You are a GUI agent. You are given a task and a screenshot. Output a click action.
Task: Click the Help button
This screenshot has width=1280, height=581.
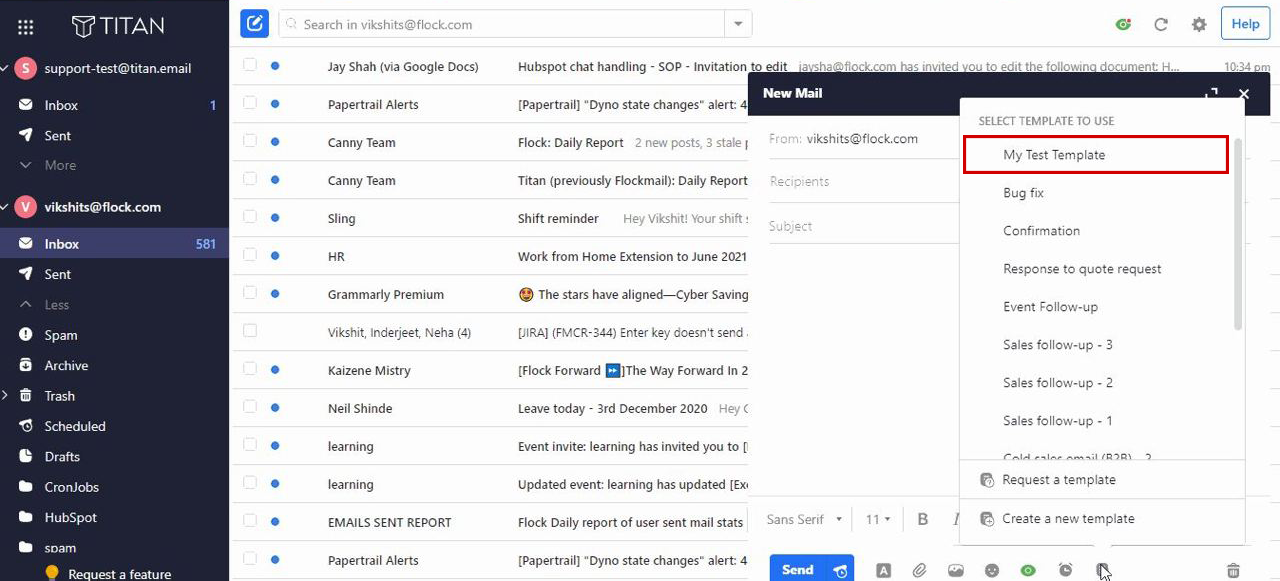click(x=1245, y=24)
